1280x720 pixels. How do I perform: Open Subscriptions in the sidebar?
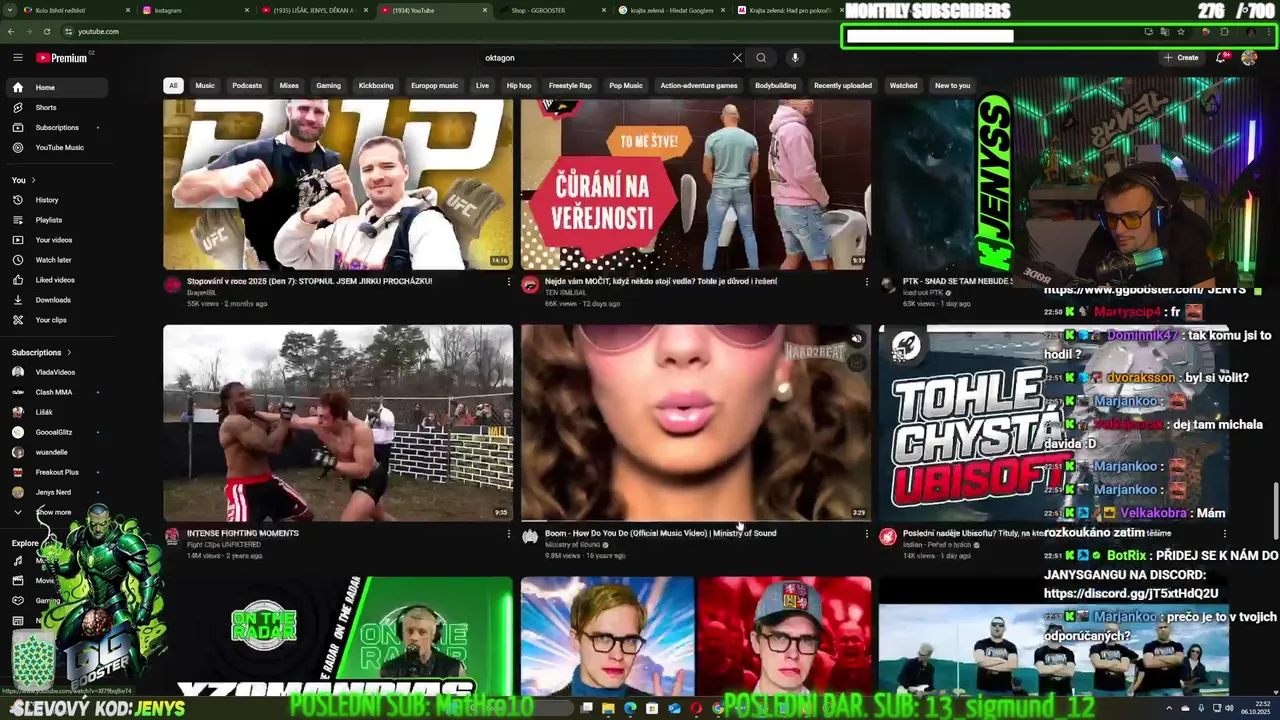coord(56,127)
